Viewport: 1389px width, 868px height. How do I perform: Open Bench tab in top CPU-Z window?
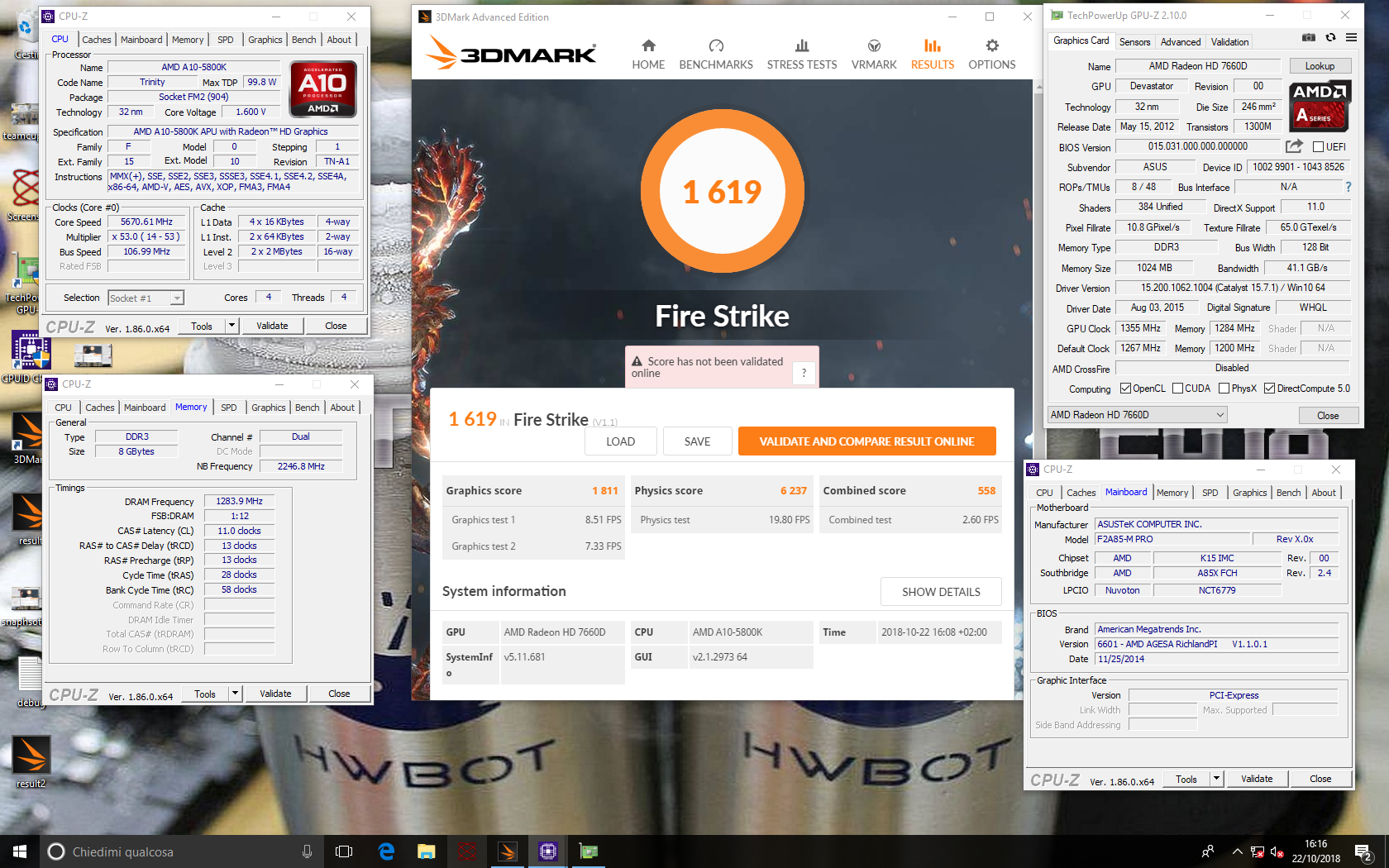[303, 40]
